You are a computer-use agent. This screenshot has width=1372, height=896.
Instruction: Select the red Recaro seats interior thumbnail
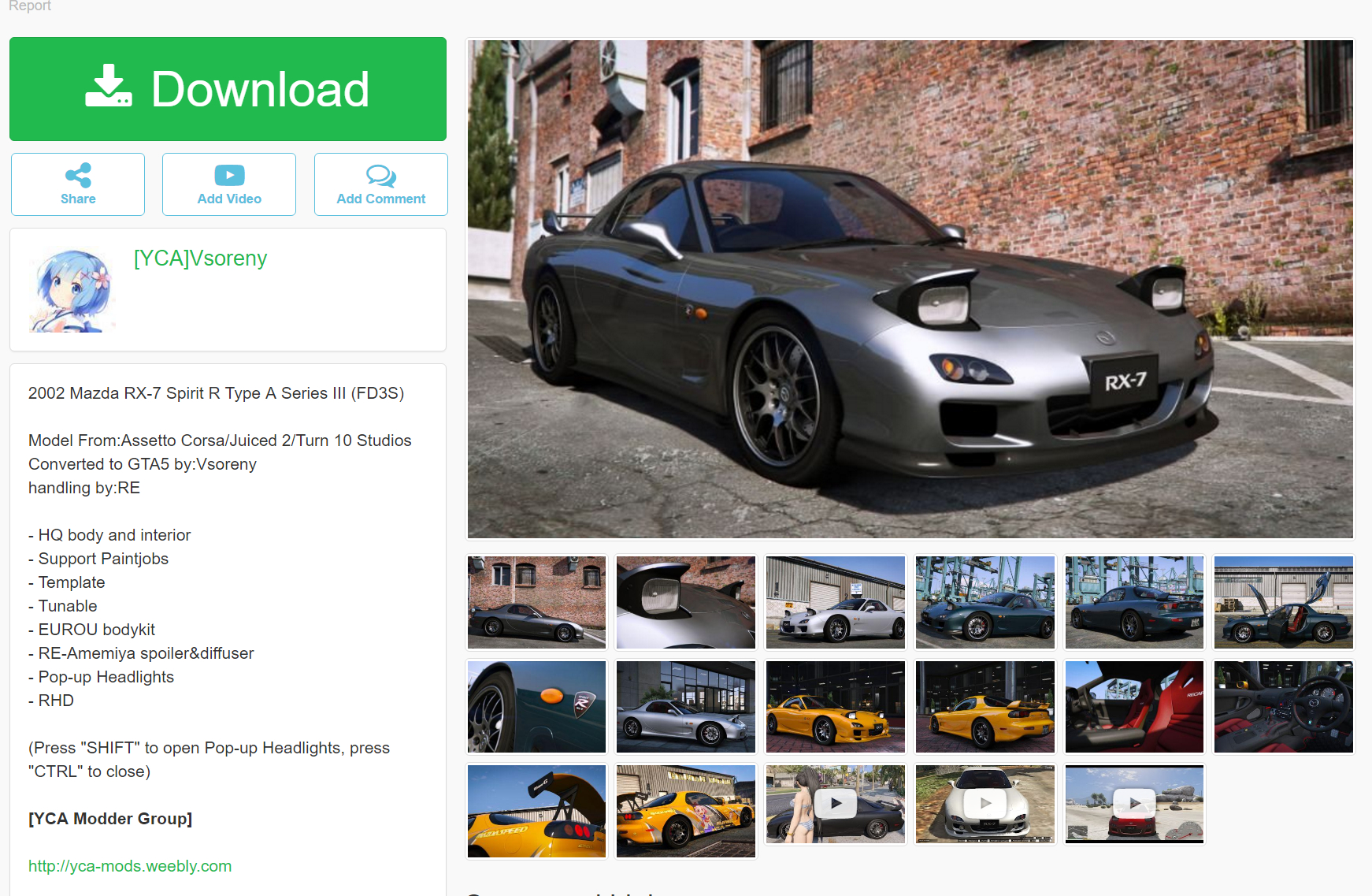click(1134, 707)
